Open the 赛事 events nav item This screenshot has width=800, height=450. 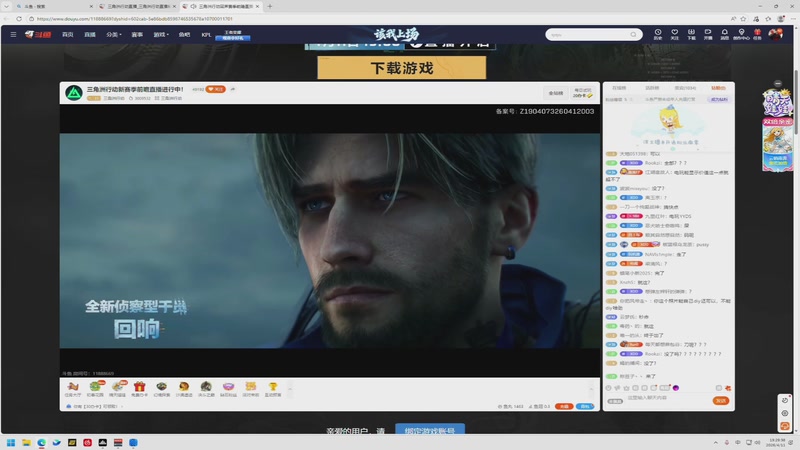click(x=137, y=35)
